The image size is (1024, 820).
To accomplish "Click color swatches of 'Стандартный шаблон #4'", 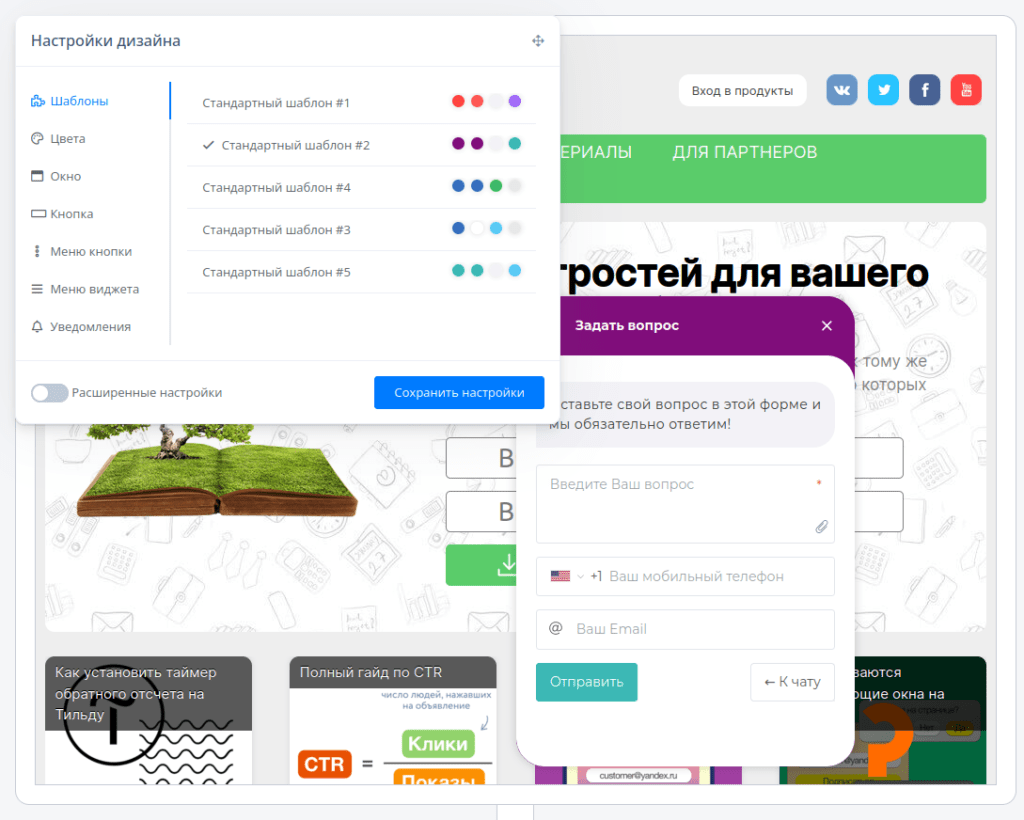I will tap(486, 186).
